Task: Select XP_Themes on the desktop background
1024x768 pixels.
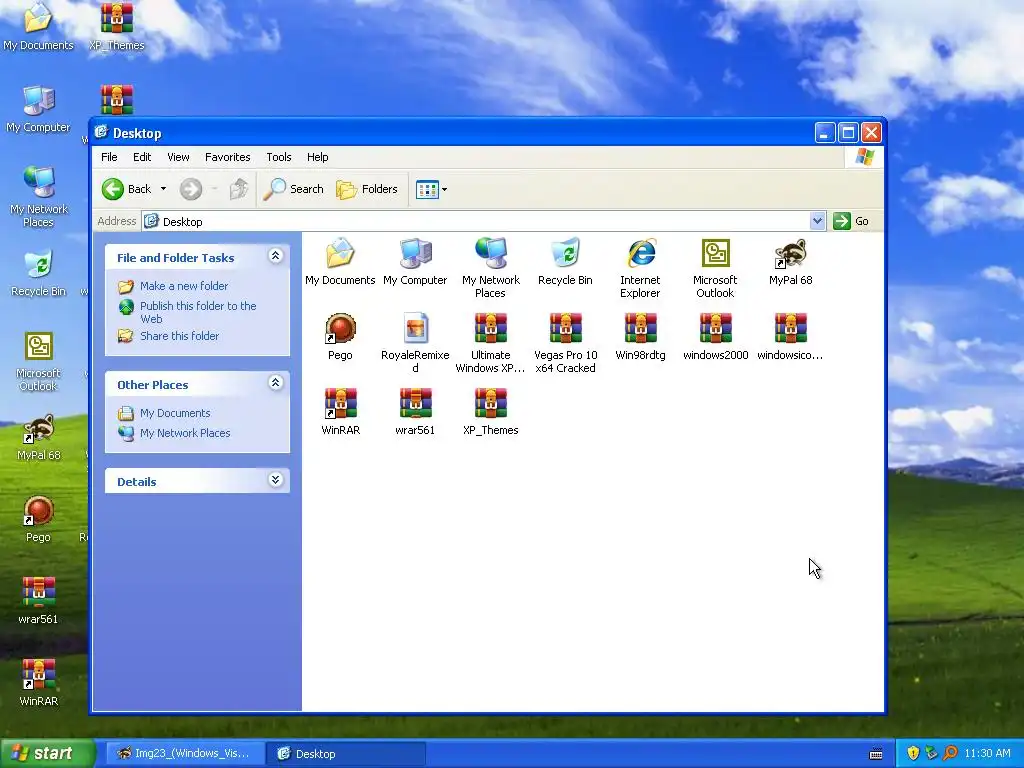Action: 117,27
